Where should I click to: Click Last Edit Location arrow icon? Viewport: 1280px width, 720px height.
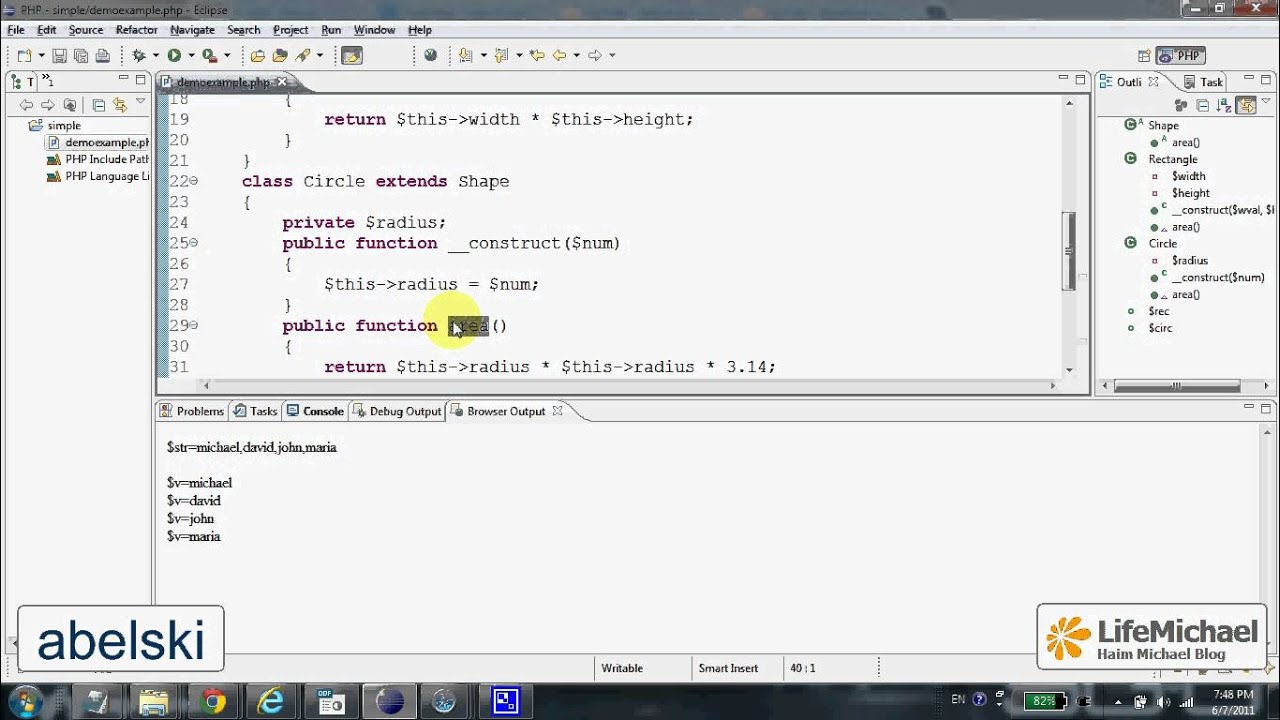[x=537, y=56]
